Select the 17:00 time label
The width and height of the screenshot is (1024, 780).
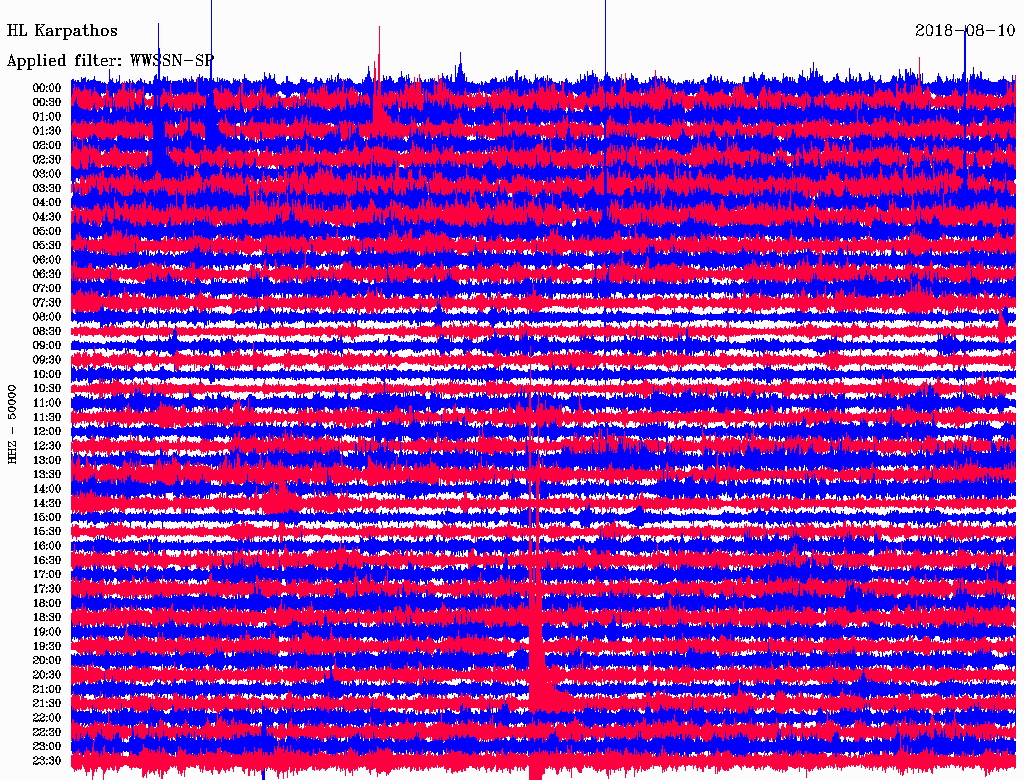pos(47,575)
